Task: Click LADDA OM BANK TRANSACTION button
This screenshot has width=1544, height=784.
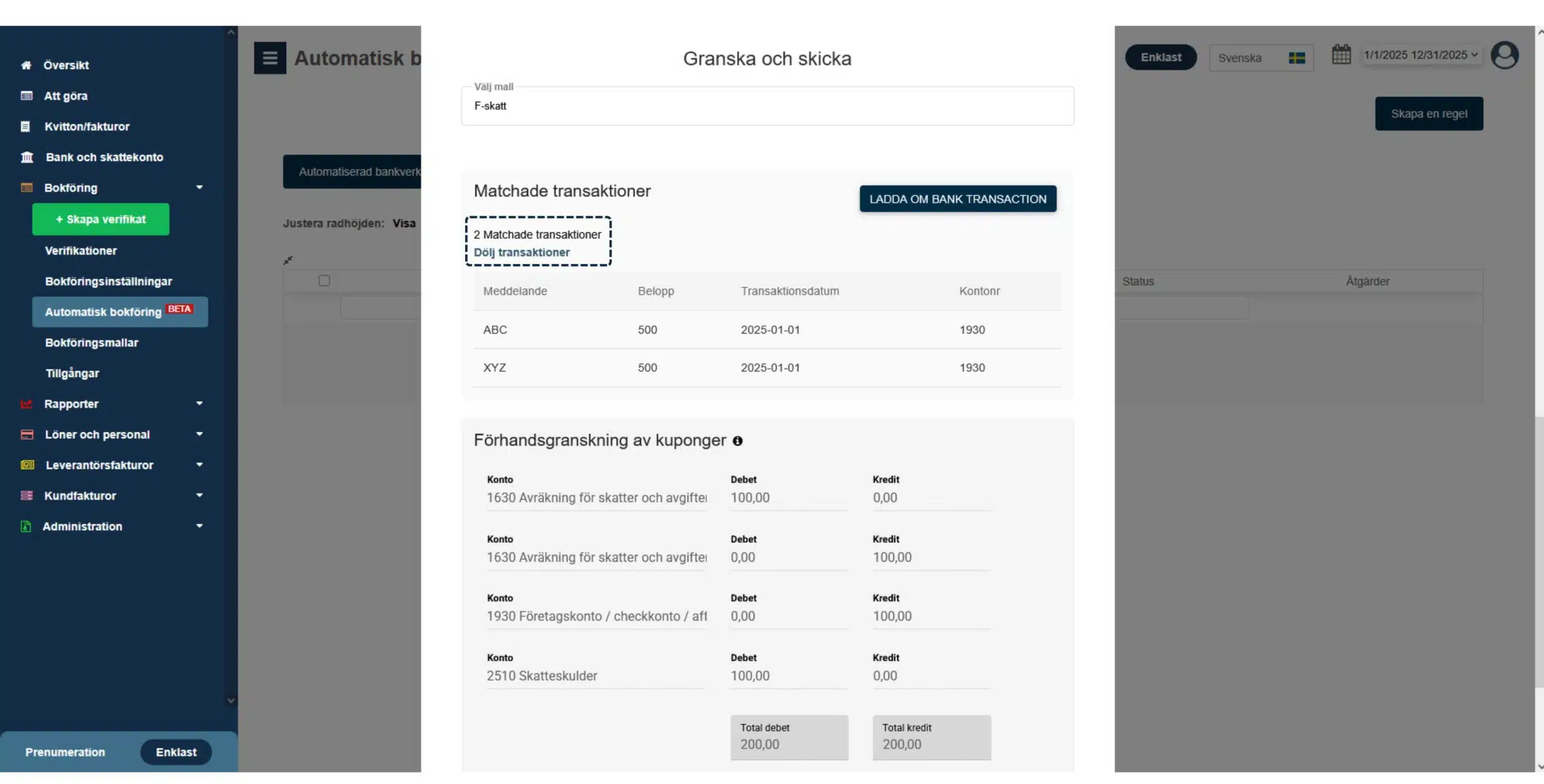Action: point(958,199)
